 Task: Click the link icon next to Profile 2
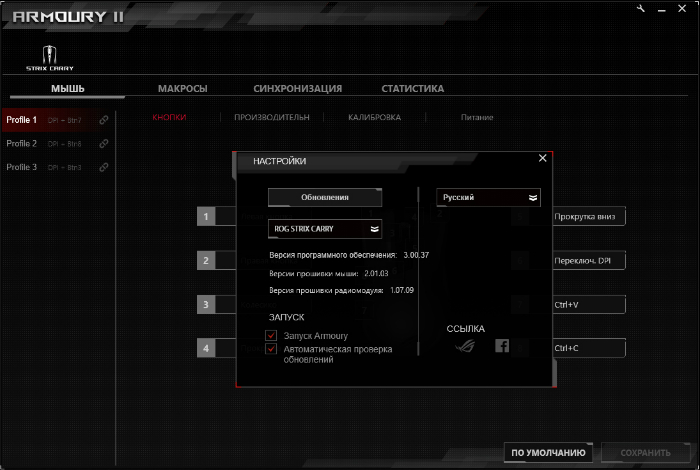104,143
